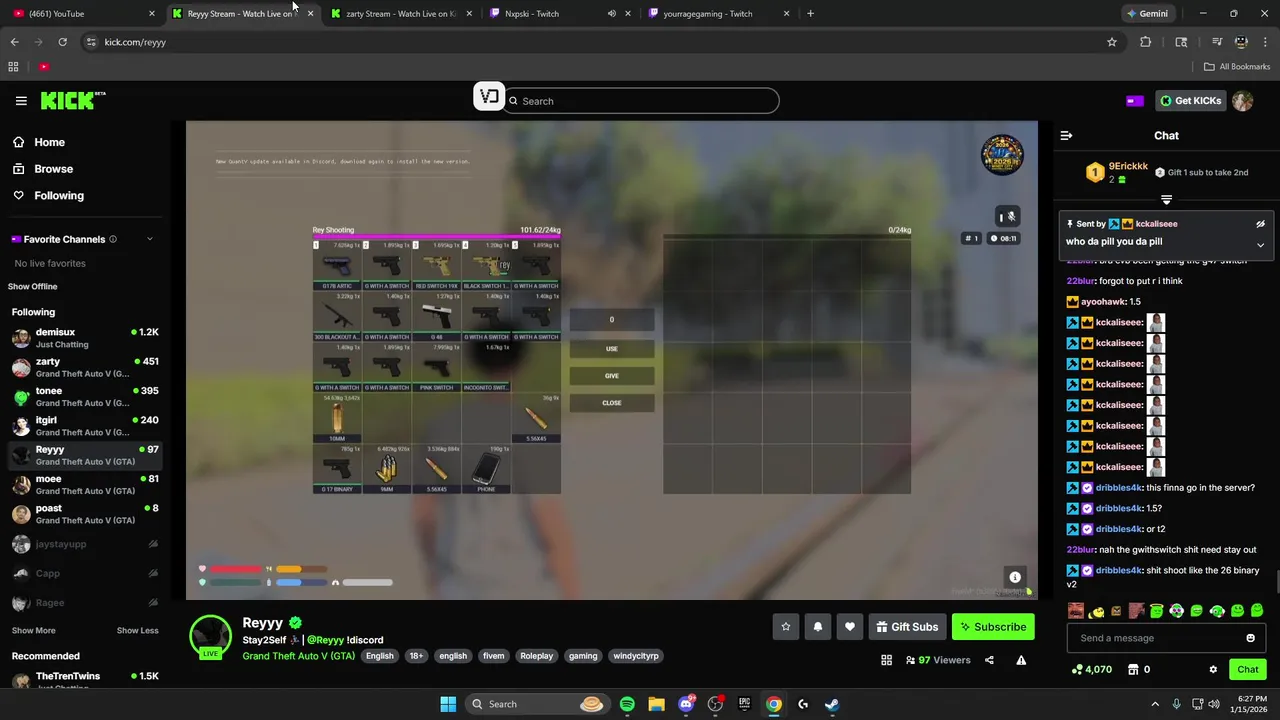The image size is (1280, 720).
Task: Open tonee channel in Following
Action: (x=85, y=397)
